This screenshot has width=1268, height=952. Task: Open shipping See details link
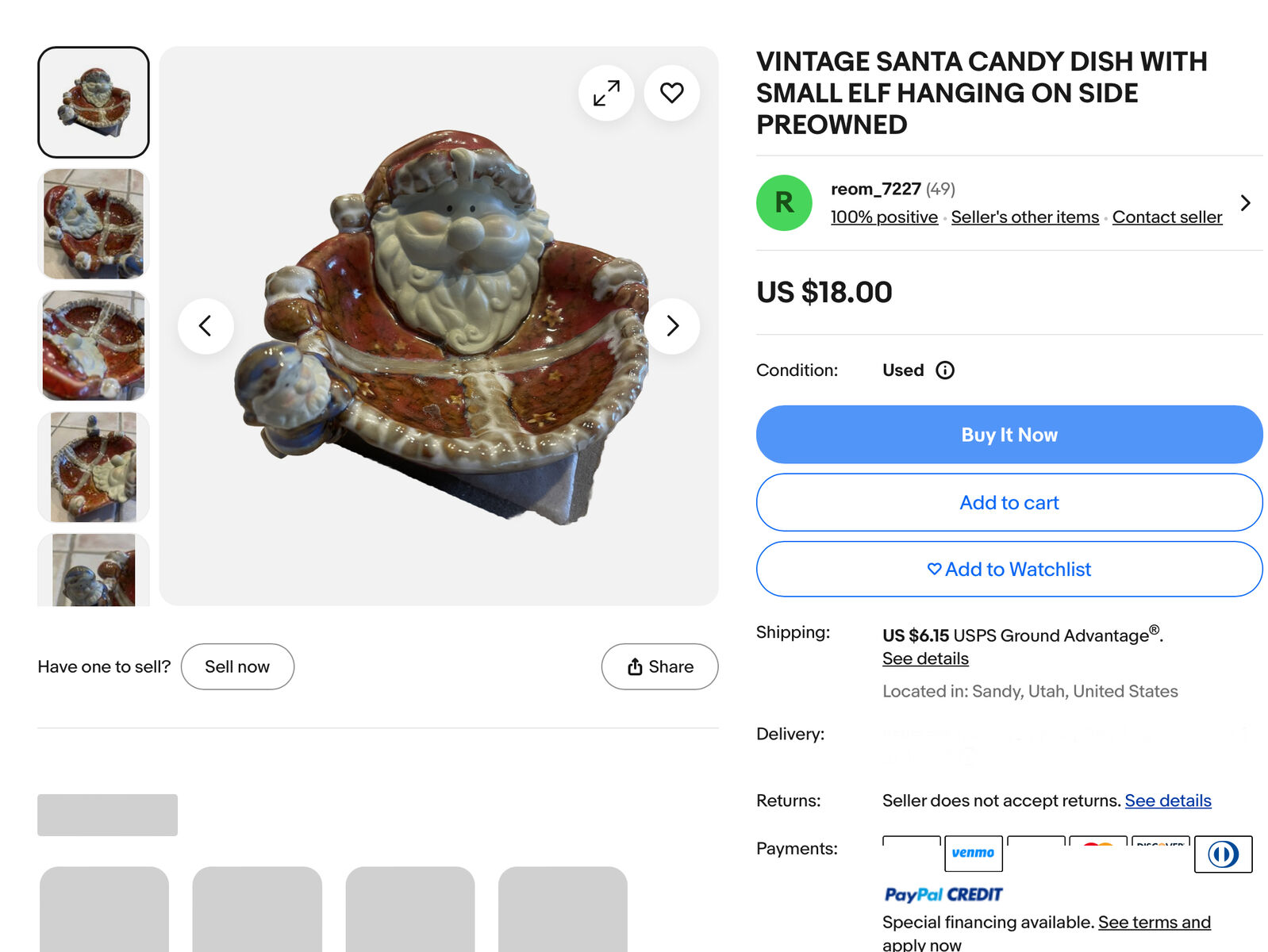[x=925, y=659]
